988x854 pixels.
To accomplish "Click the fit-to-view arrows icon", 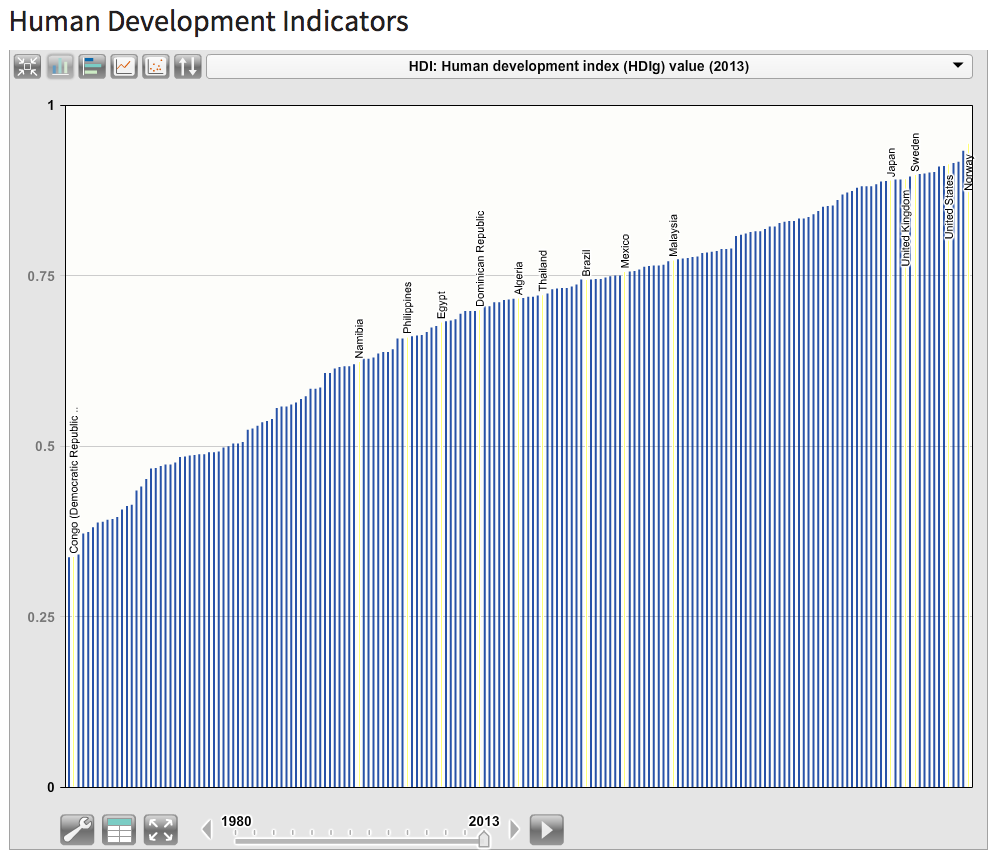I will [27, 66].
